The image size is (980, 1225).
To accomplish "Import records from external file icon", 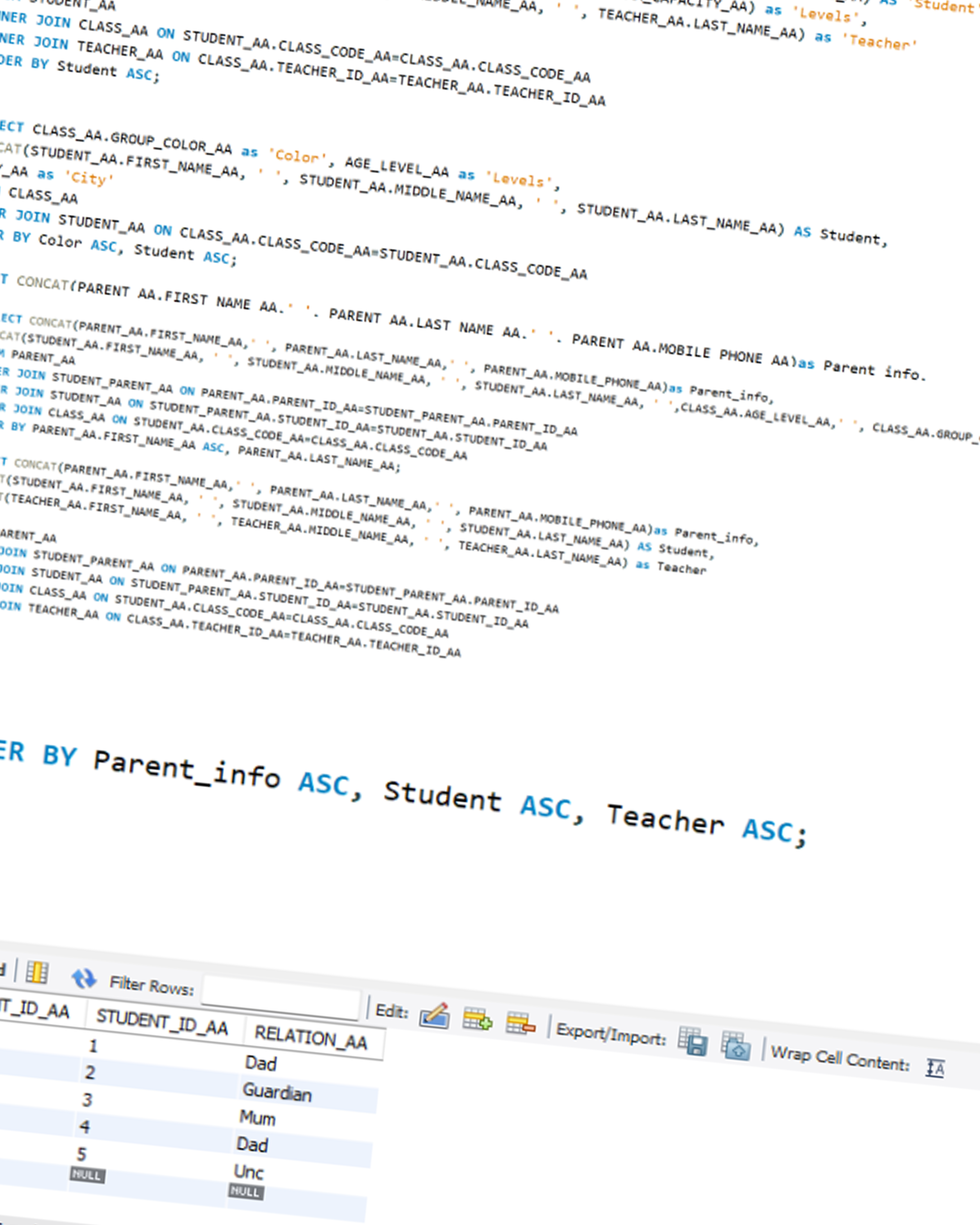I will point(735,1046).
